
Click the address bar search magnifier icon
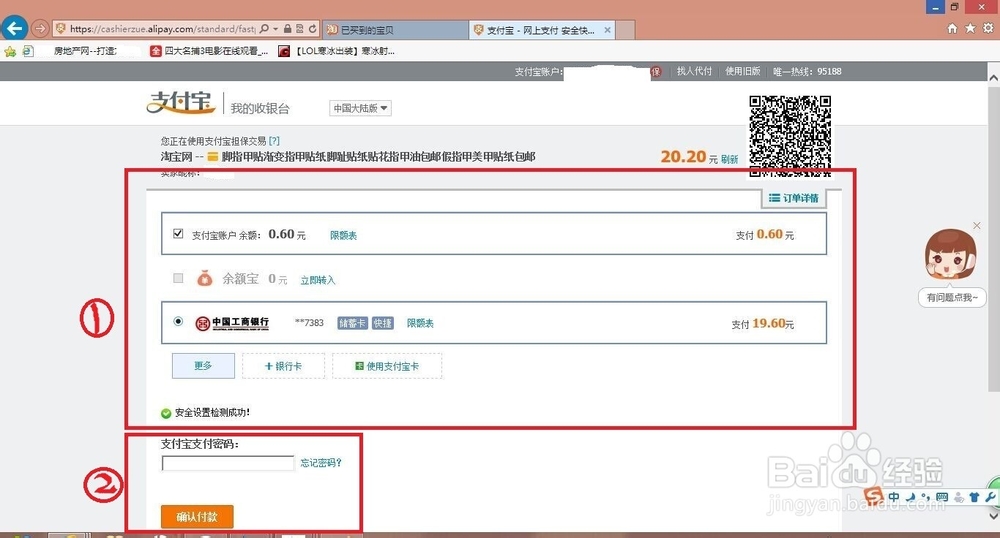click(265, 29)
